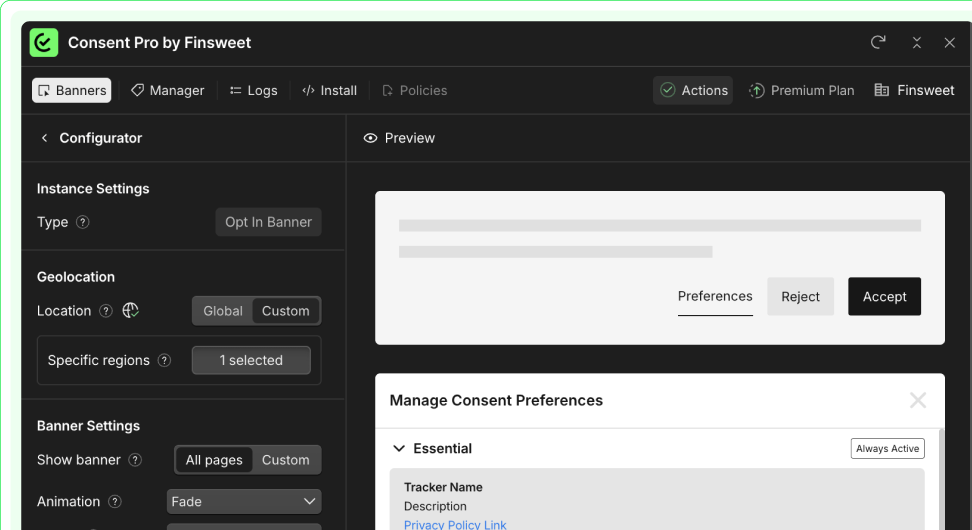Viewport: 972px width, 530px height.
Task: Select Global location option
Action: (223, 311)
